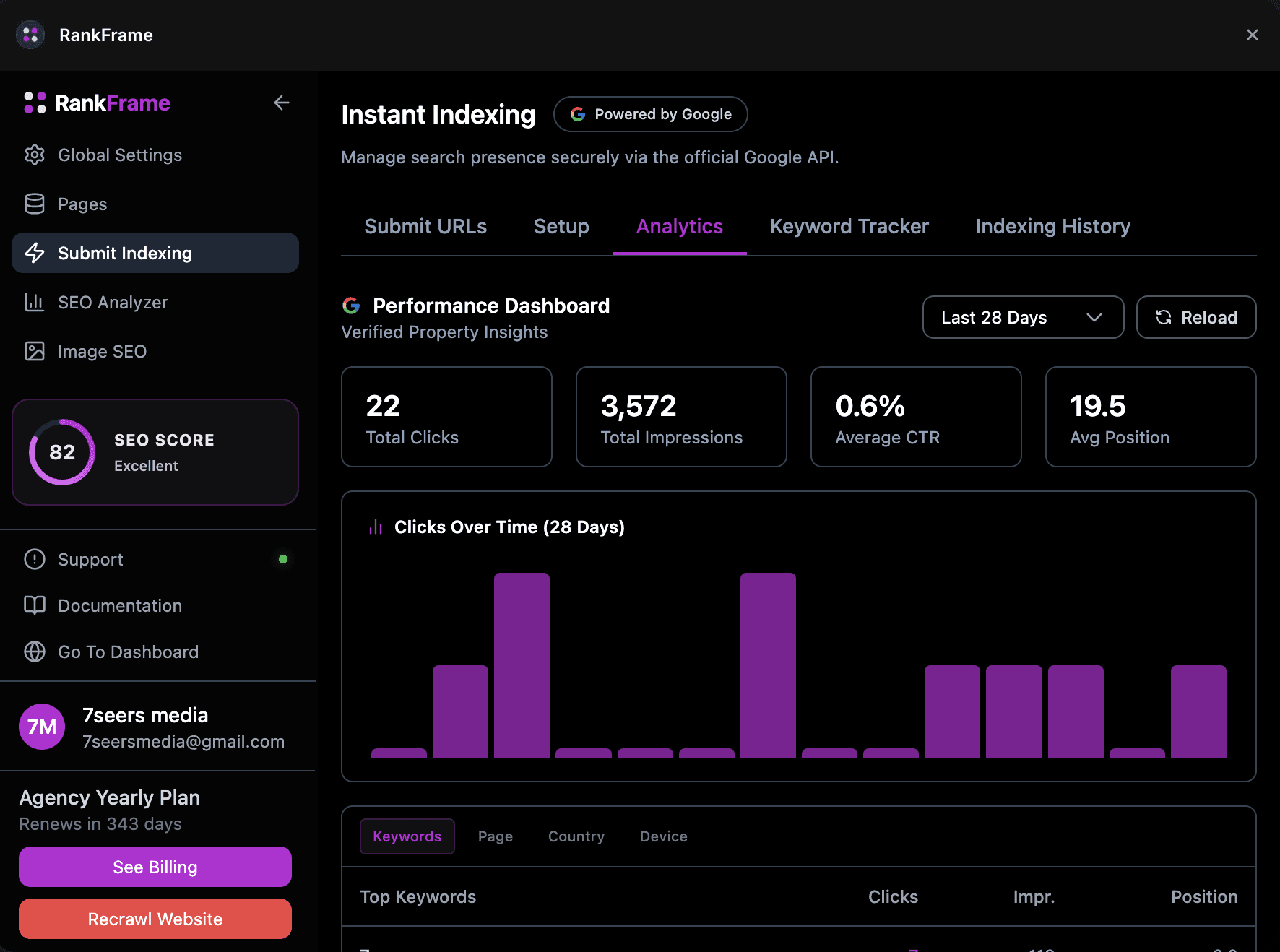The width and height of the screenshot is (1280, 952).
Task: Click the Total Impressions card
Action: (x=681, y=417)
